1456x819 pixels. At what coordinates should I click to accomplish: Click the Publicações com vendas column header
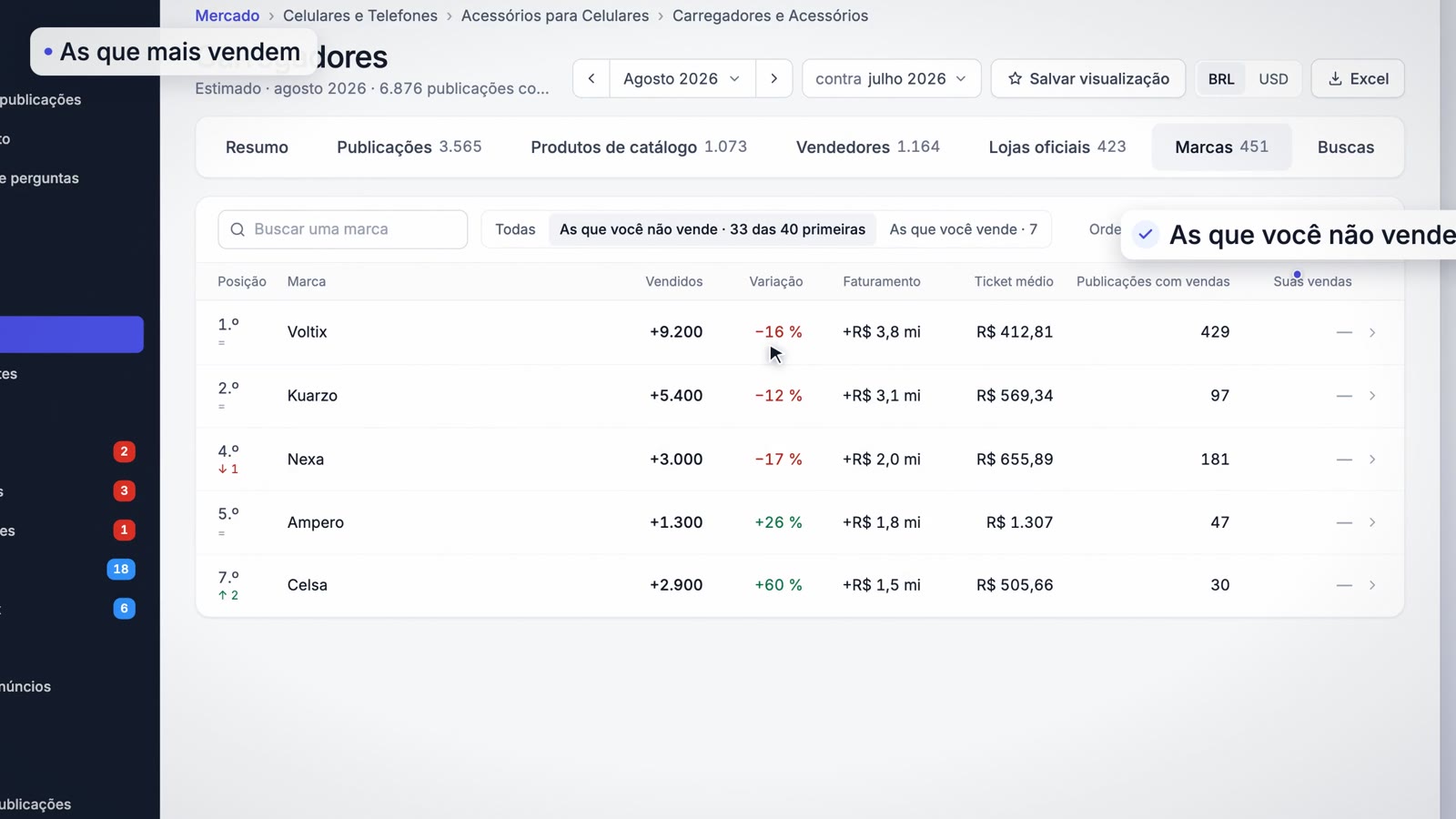click(x=1153, y=282)
